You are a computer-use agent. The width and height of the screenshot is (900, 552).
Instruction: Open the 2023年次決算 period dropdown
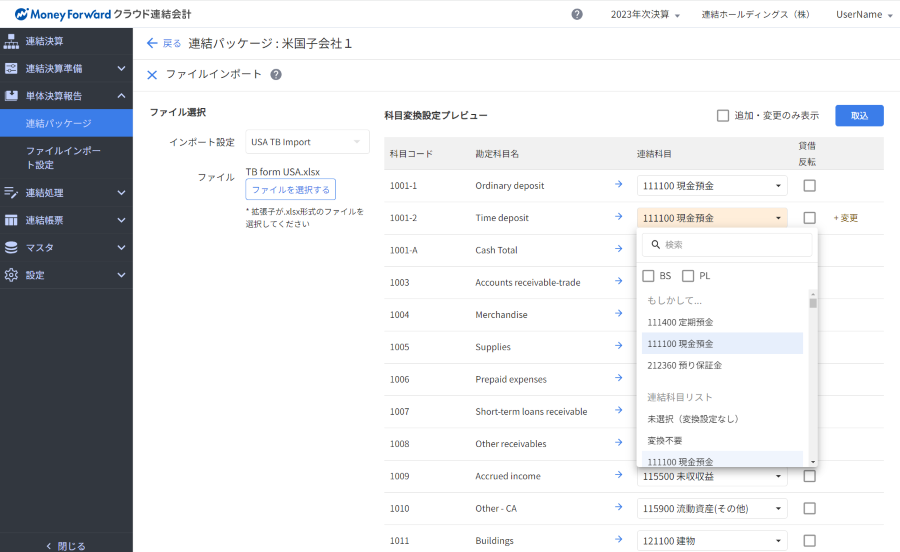(645, 15)
